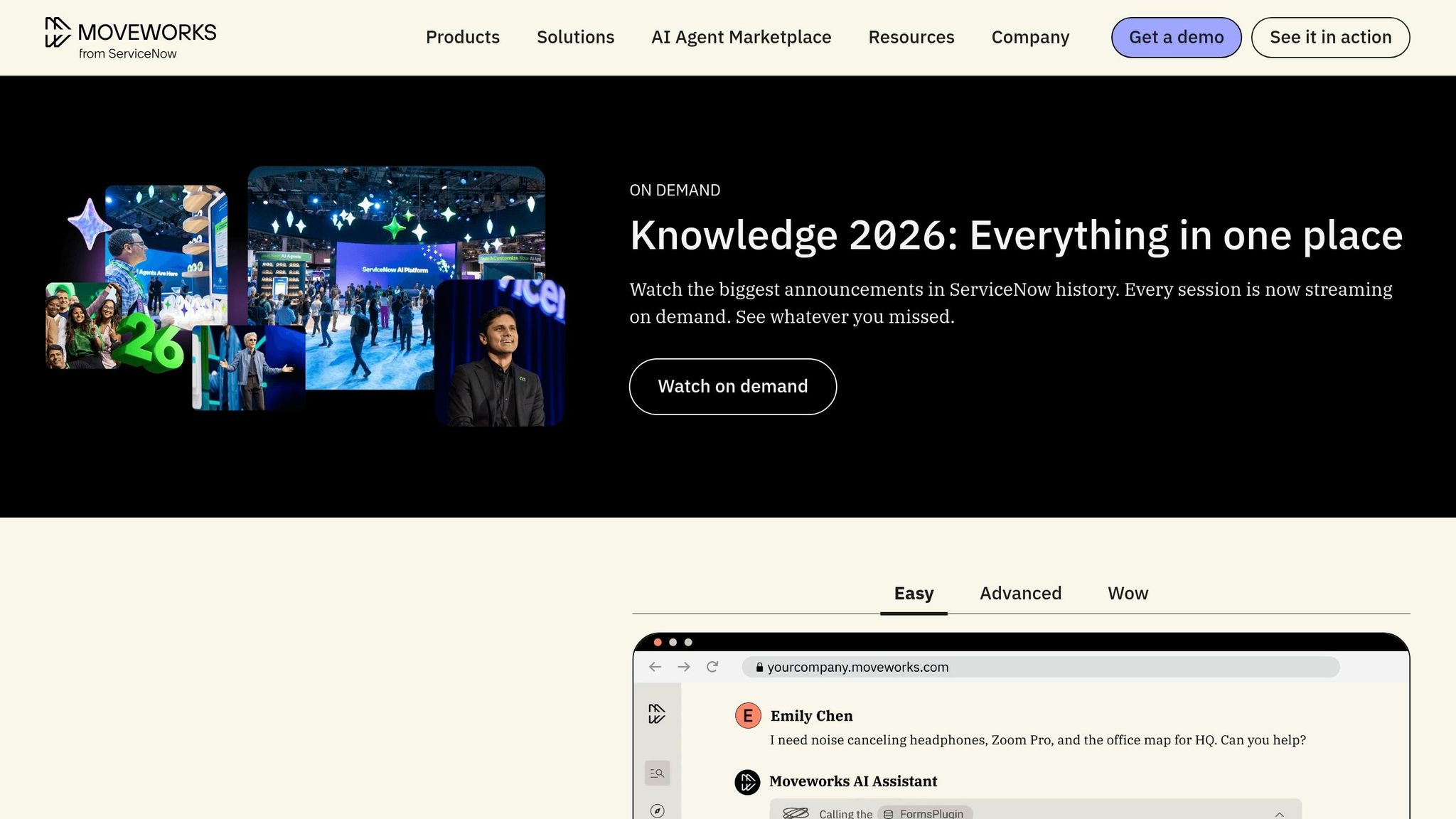This screenshot has height=819, width=1456.
Task: Click the paragraph starting Watch the biggest announcements
Action: tap(1010, 303)
